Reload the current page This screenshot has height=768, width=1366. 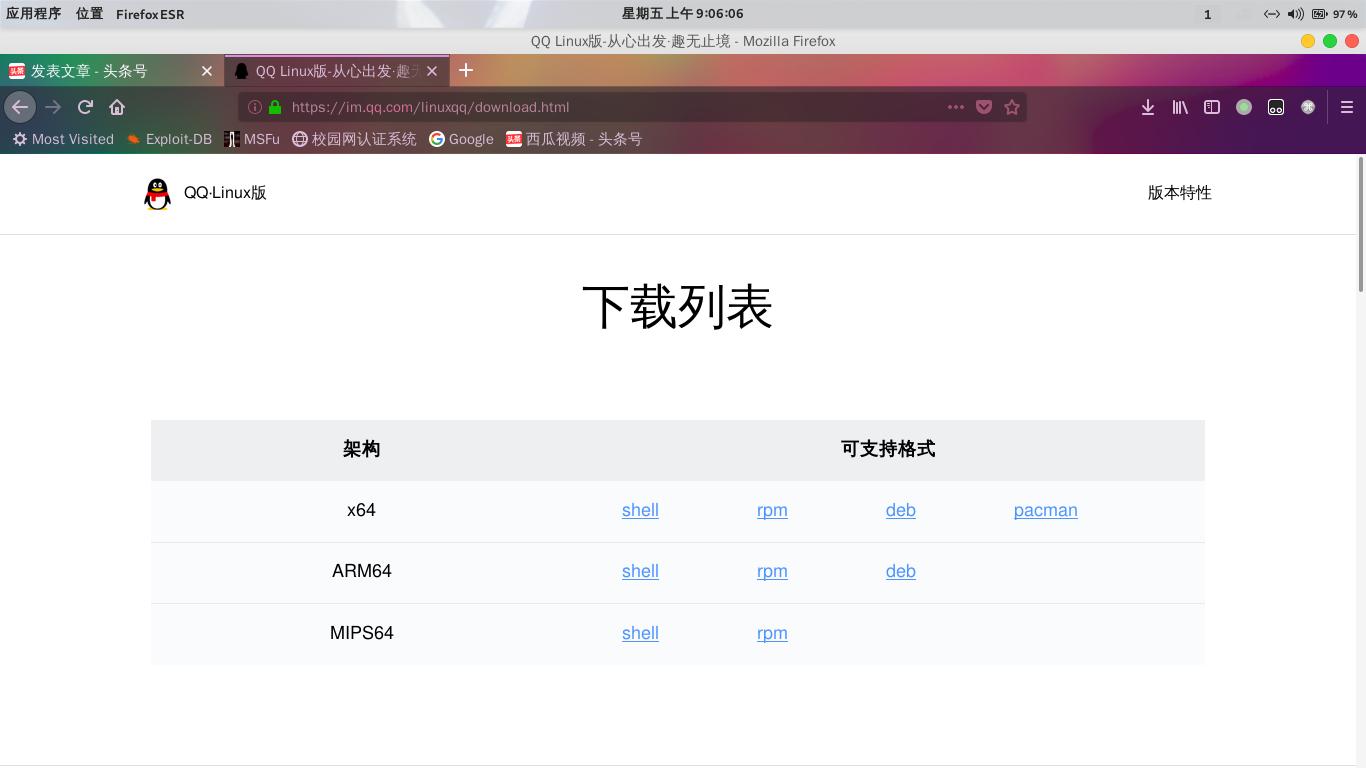pos(85,107)
